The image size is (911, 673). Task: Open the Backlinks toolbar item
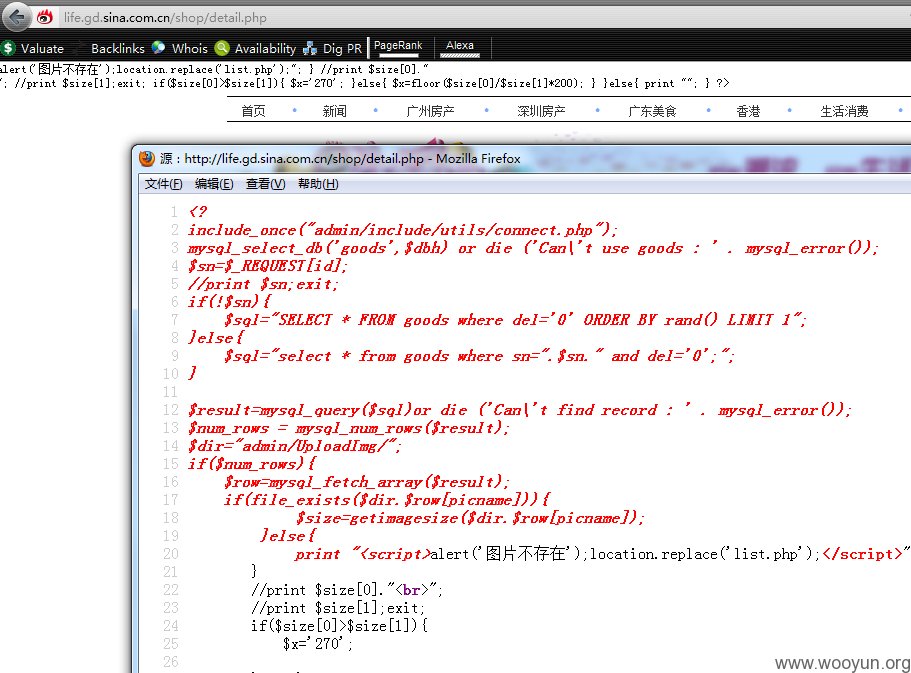click(117, 49)
